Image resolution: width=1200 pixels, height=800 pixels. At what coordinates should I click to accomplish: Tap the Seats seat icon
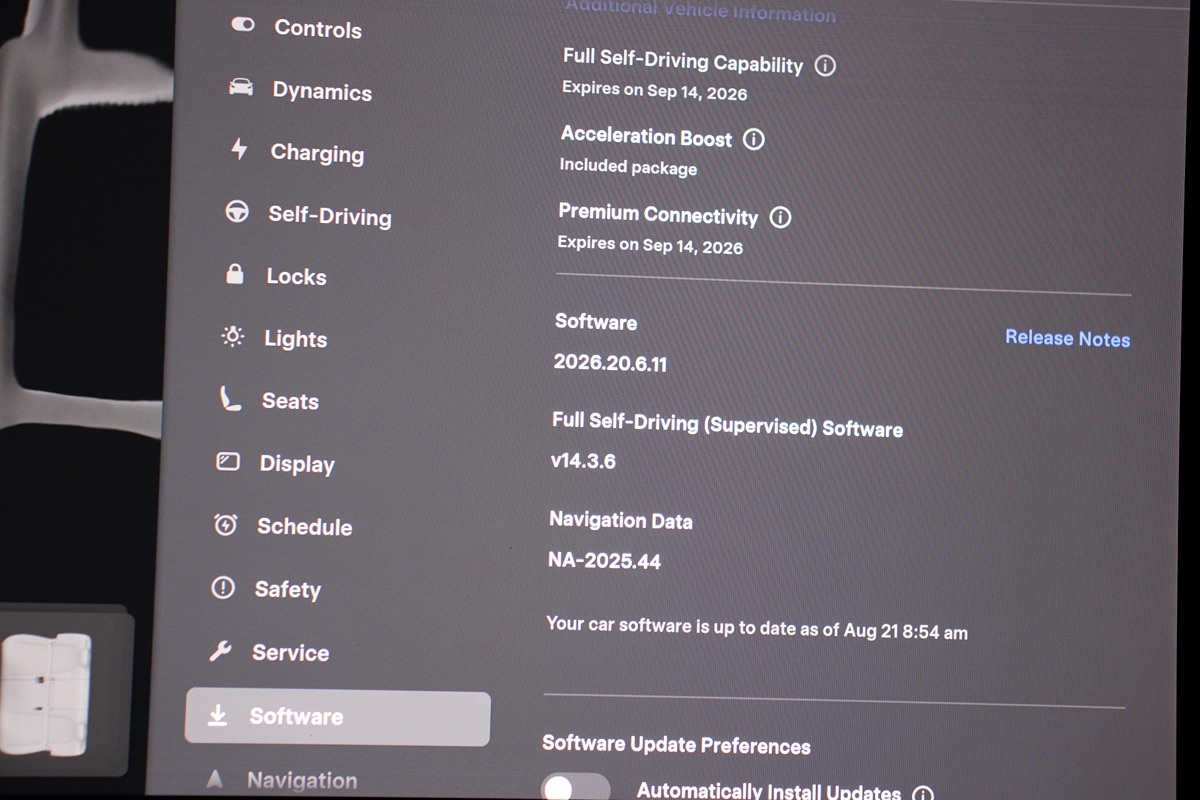pos(230,399)
